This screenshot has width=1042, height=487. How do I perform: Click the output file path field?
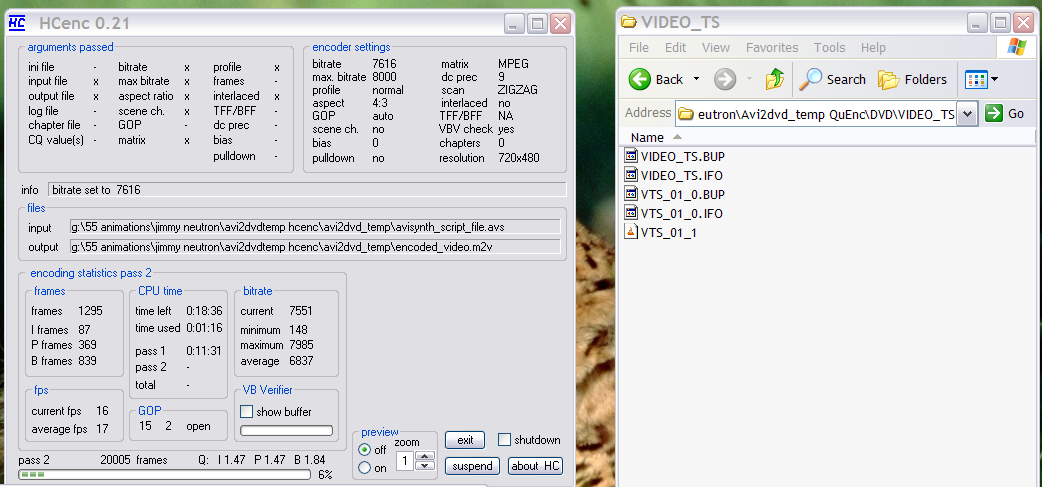(315, 247)
